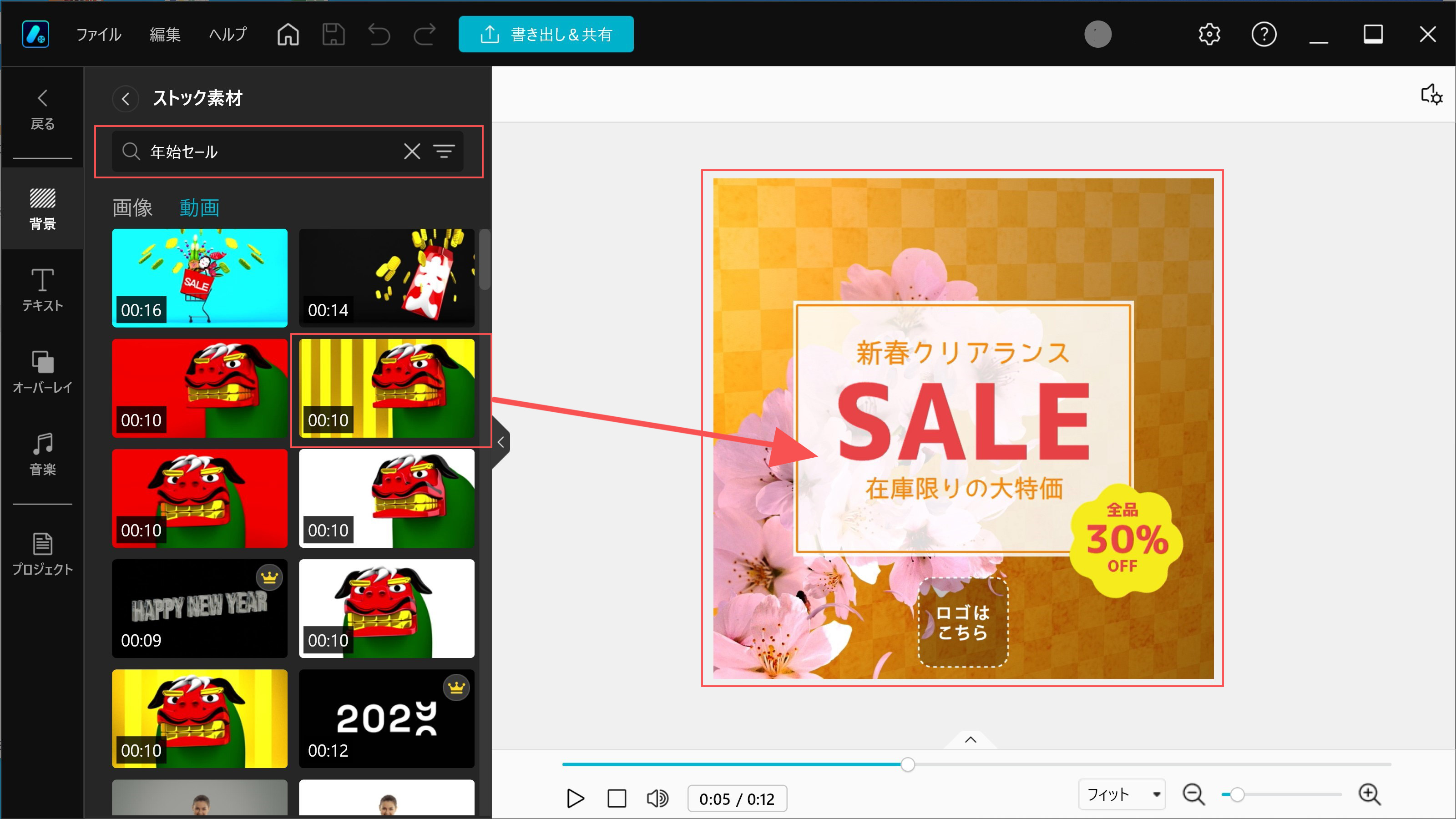This screenshot has width=1456, height=819.
Task: Select the HAPPY NEW YEAR 00:09 video
Action: [x=200, y=609]
